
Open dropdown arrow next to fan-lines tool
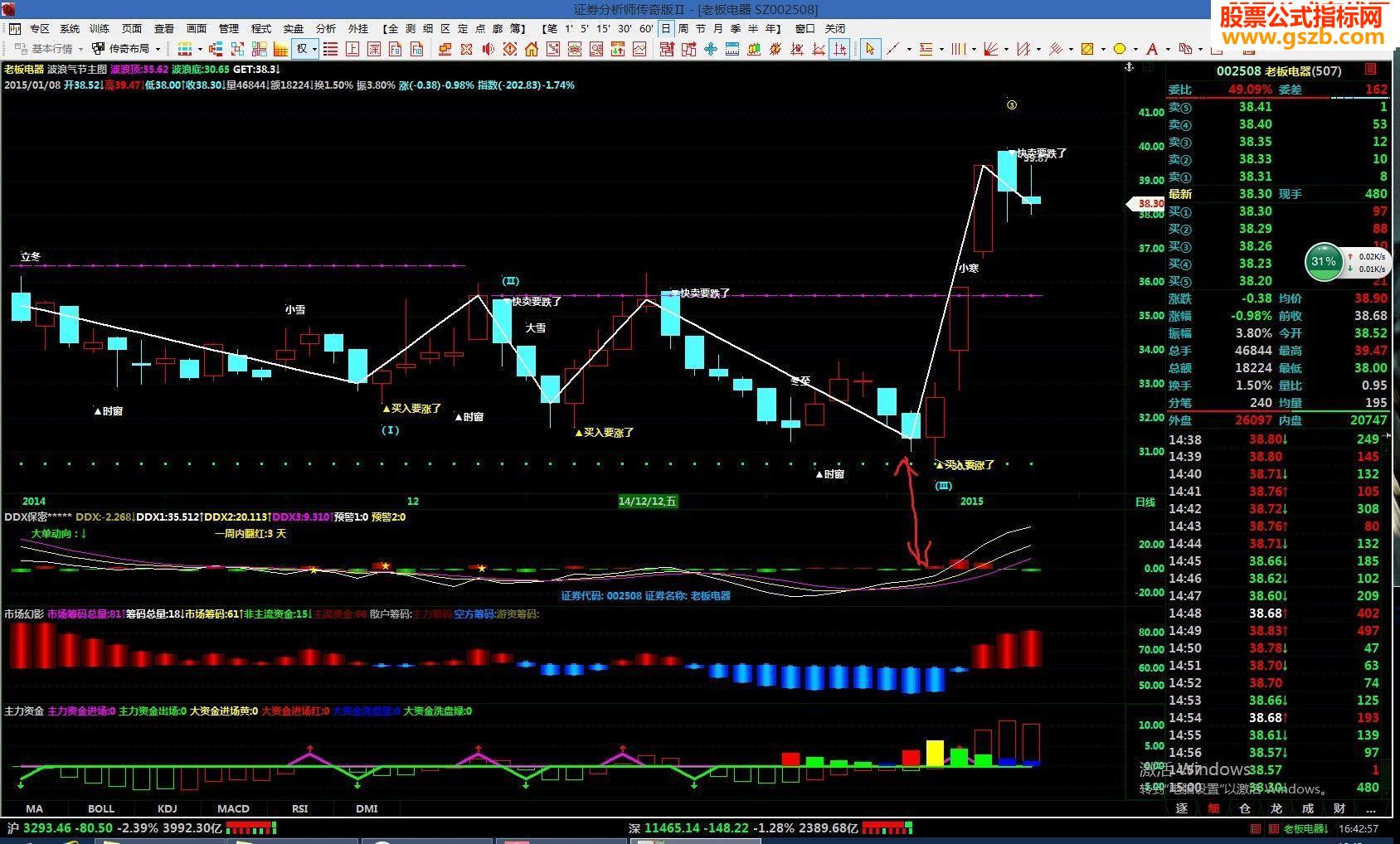[1006, 49]
